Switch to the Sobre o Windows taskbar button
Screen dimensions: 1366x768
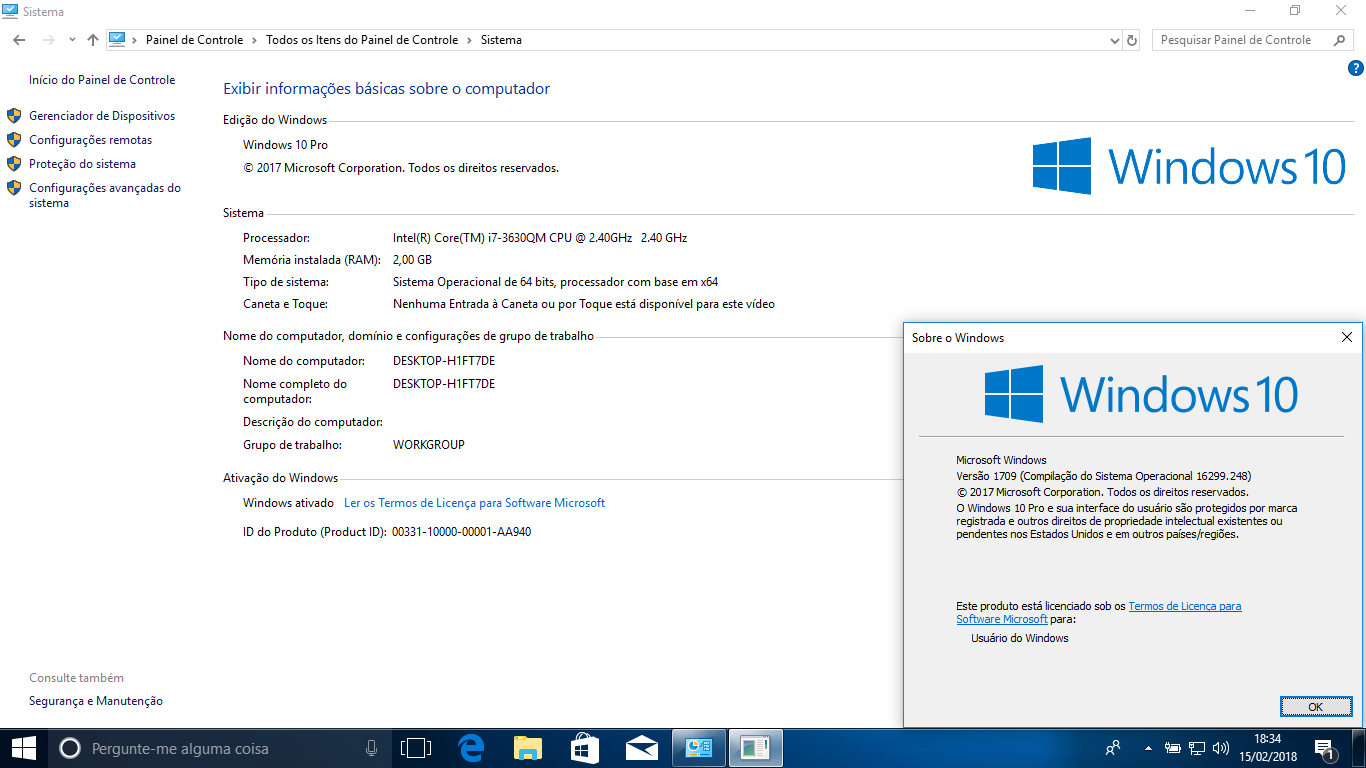755,748
